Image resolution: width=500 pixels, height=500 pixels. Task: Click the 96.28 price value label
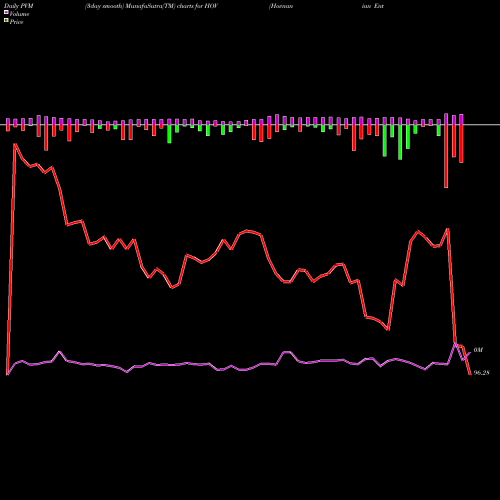[481, 373]
